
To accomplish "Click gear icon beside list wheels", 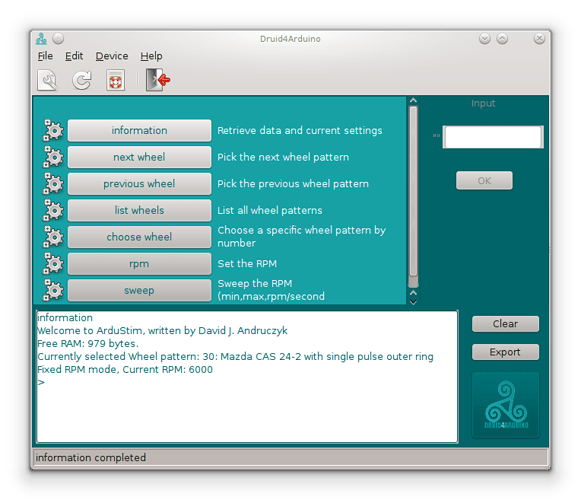I will coord(53,211).
